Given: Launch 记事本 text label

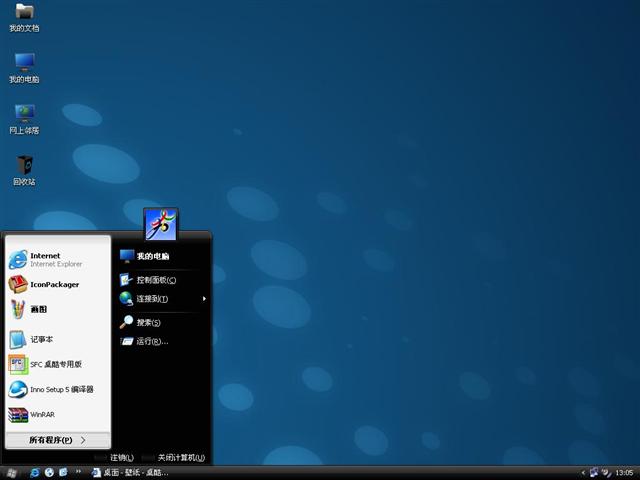Looking at the screenshot, I should [42, 339].
